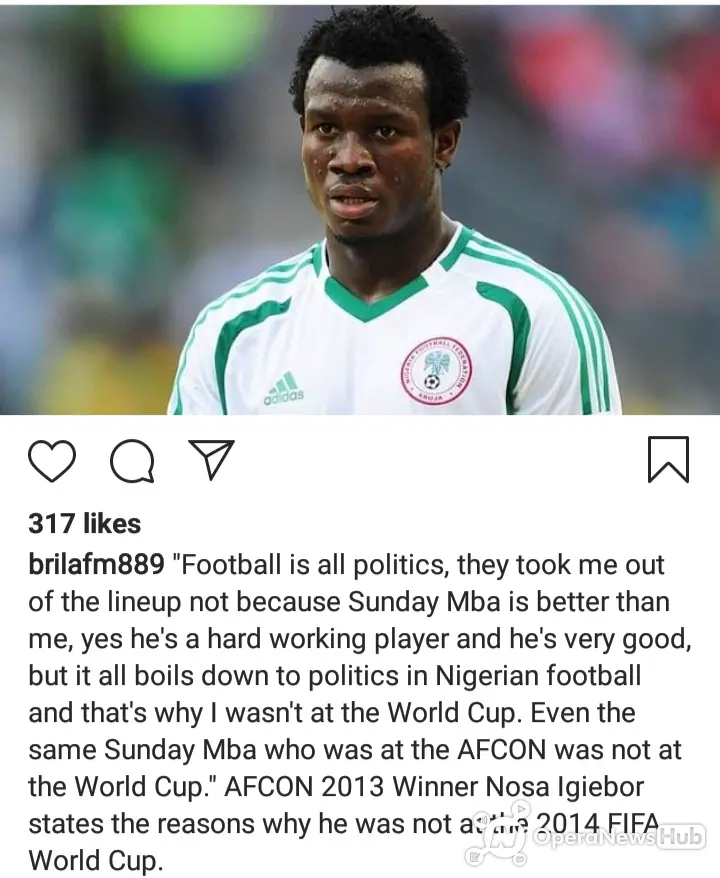Screen dimensions: 720x878
Task: Open comments via the speech bubble icon
Action: pos(132,461)
